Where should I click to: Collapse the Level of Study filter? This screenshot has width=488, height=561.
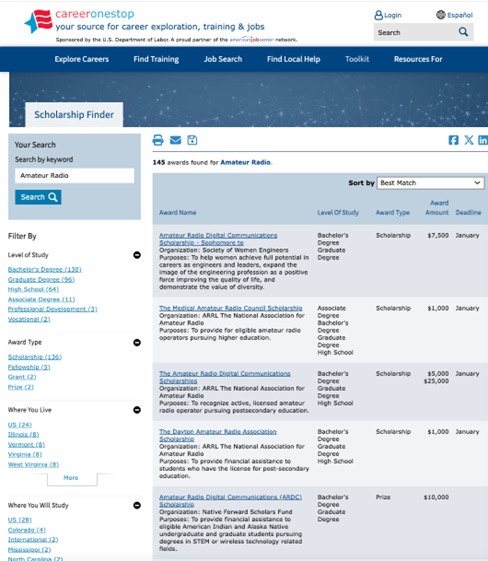(x=137, y=255)
